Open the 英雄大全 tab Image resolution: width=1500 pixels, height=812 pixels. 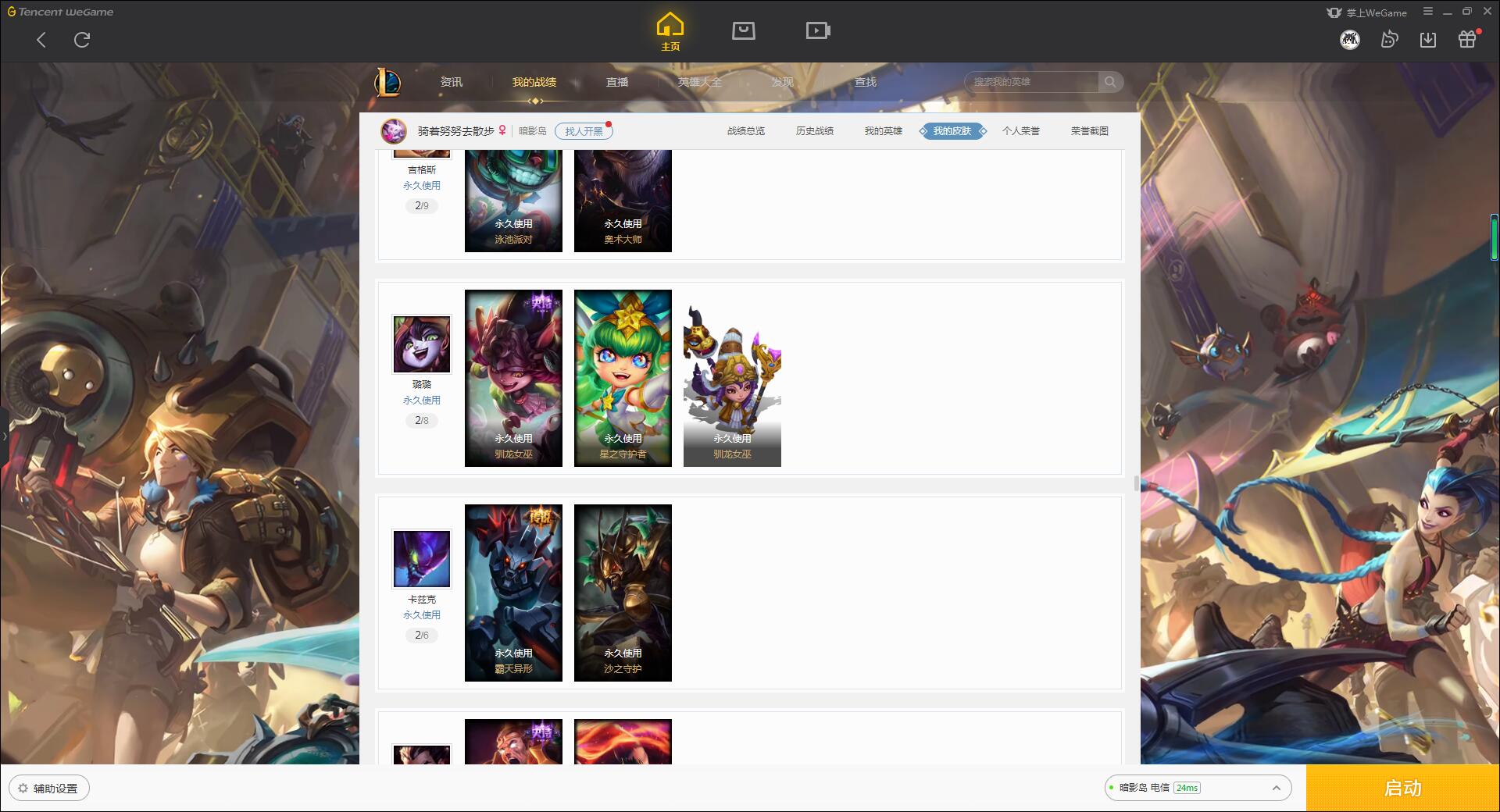[700, 82]
